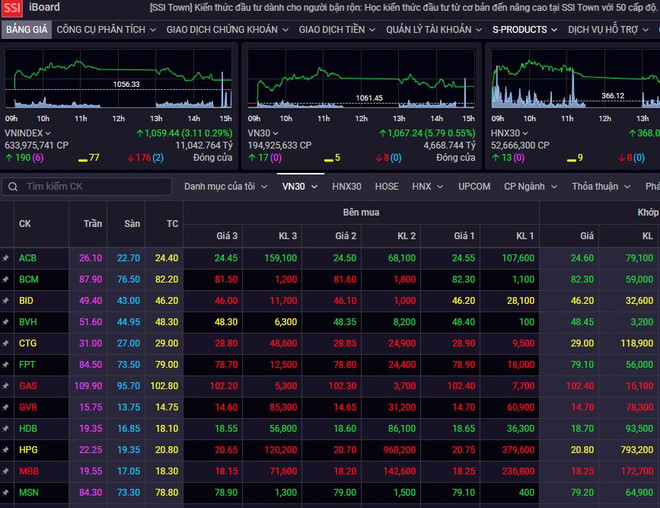Open the ACB stock symbol link
This screenshot has height=508, width=660.
coord(28,259)
